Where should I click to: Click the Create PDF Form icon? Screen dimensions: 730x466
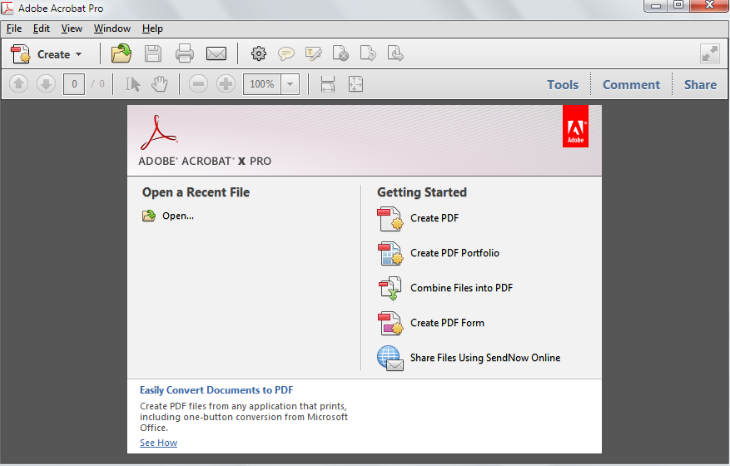coord(390,324)
